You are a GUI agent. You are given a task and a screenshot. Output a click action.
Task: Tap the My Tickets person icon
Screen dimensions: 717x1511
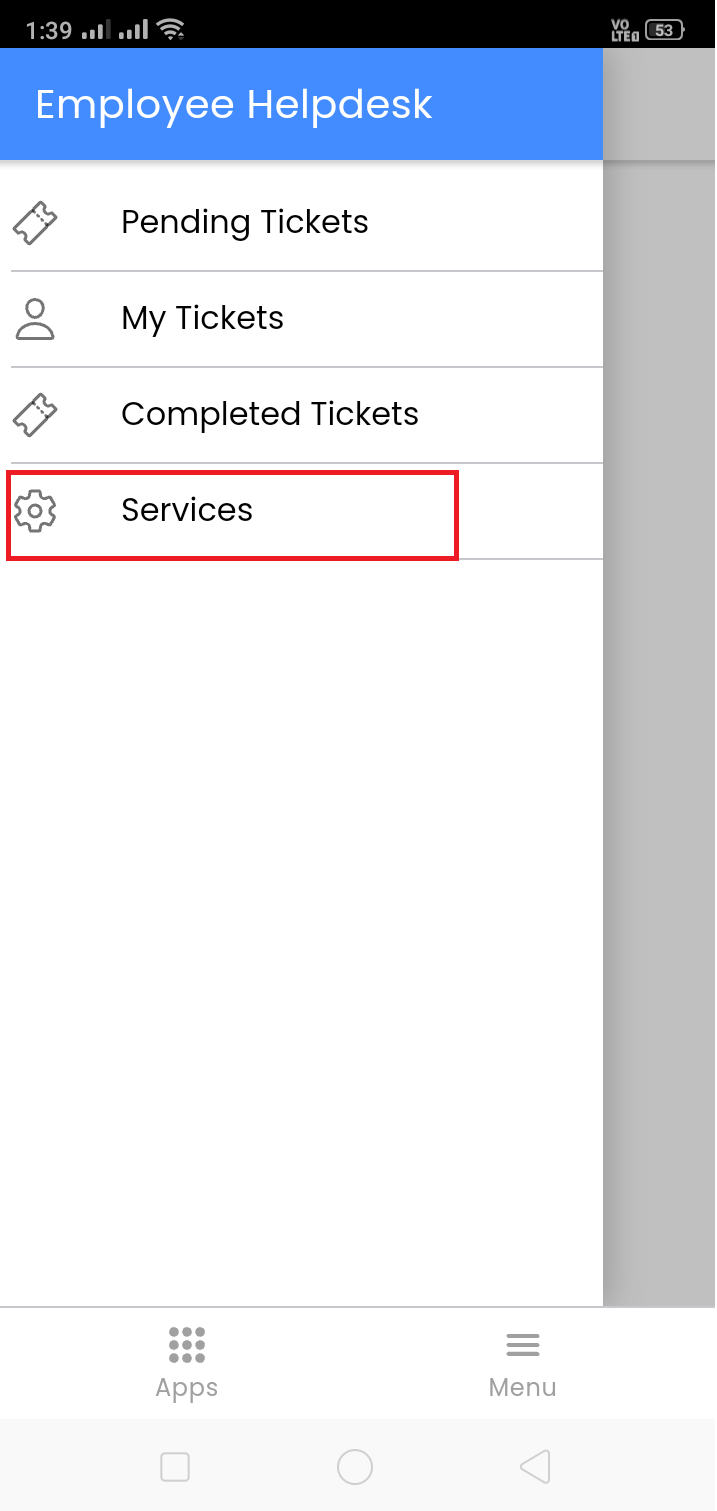tap(35, 318)
